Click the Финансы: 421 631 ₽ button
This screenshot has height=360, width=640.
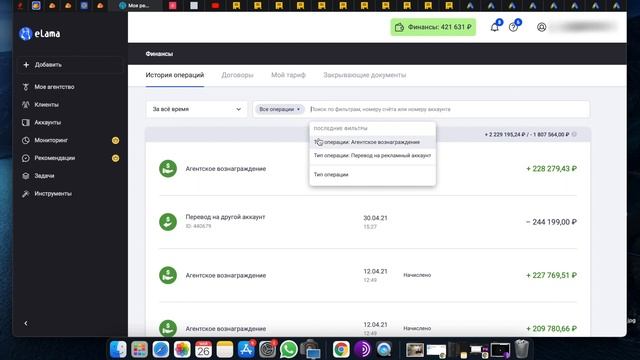(433, 27)
